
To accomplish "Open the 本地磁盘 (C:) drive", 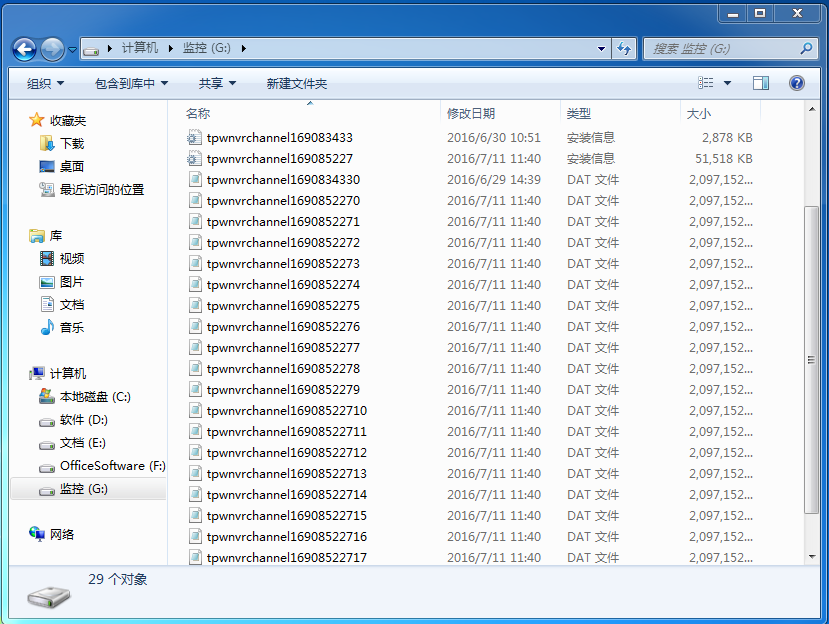I will [x=94, y=396].
